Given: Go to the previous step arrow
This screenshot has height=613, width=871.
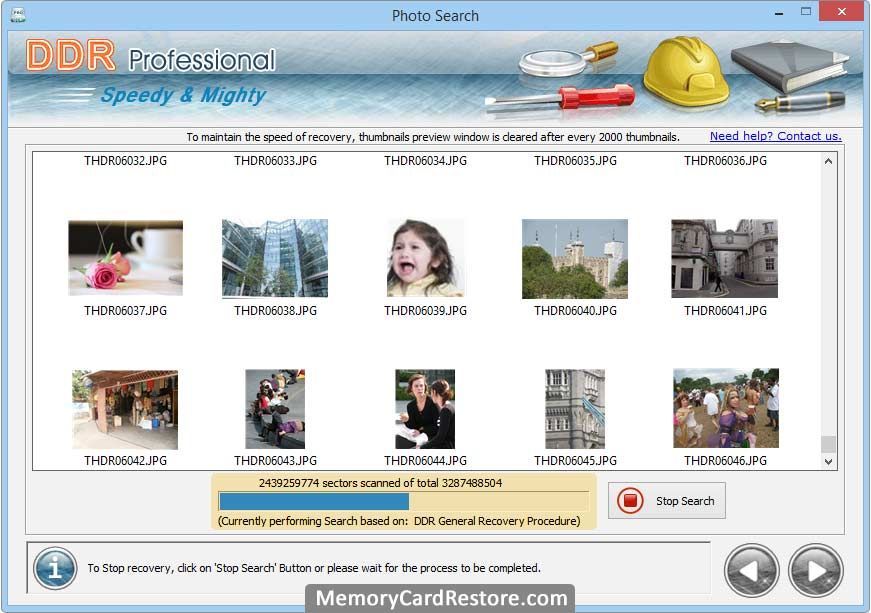Looking at the screenshot, I should pyautogui.click(x=751, y=570).
